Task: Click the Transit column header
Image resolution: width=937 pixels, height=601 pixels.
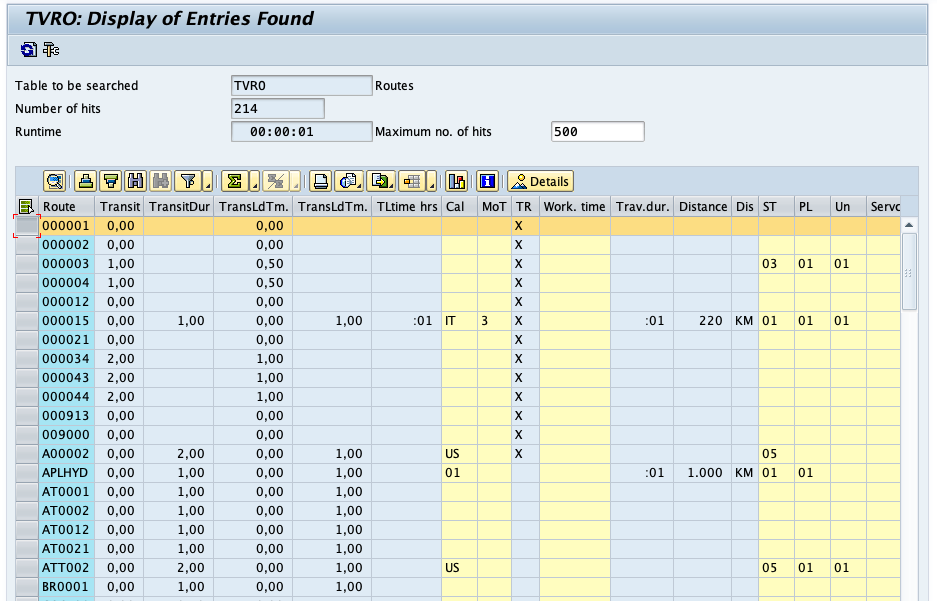Action: [x=120, y=207]
